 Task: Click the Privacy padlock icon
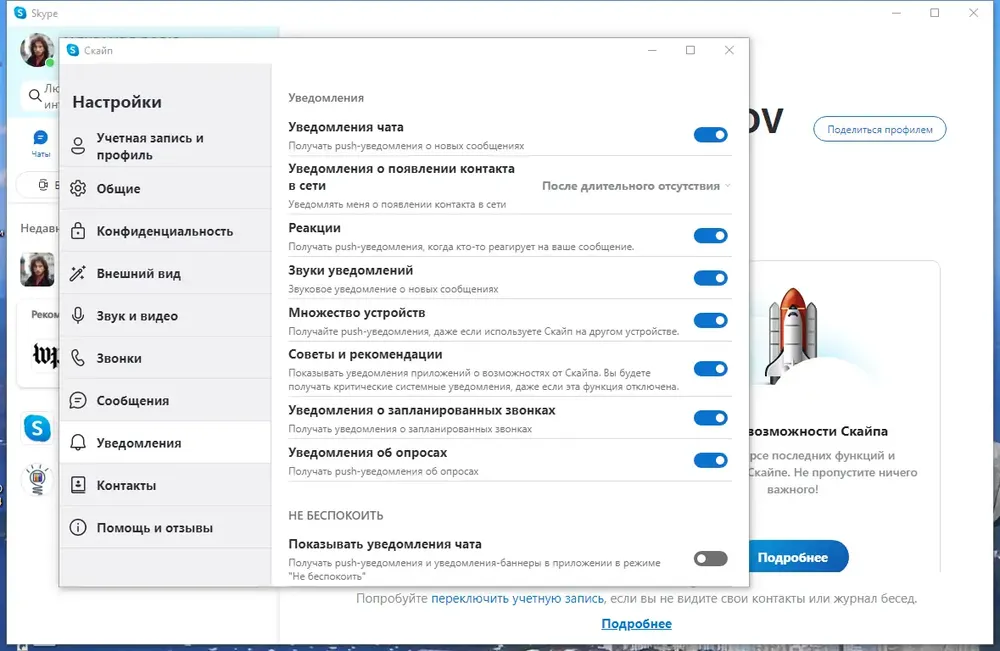tap(78, 231)
